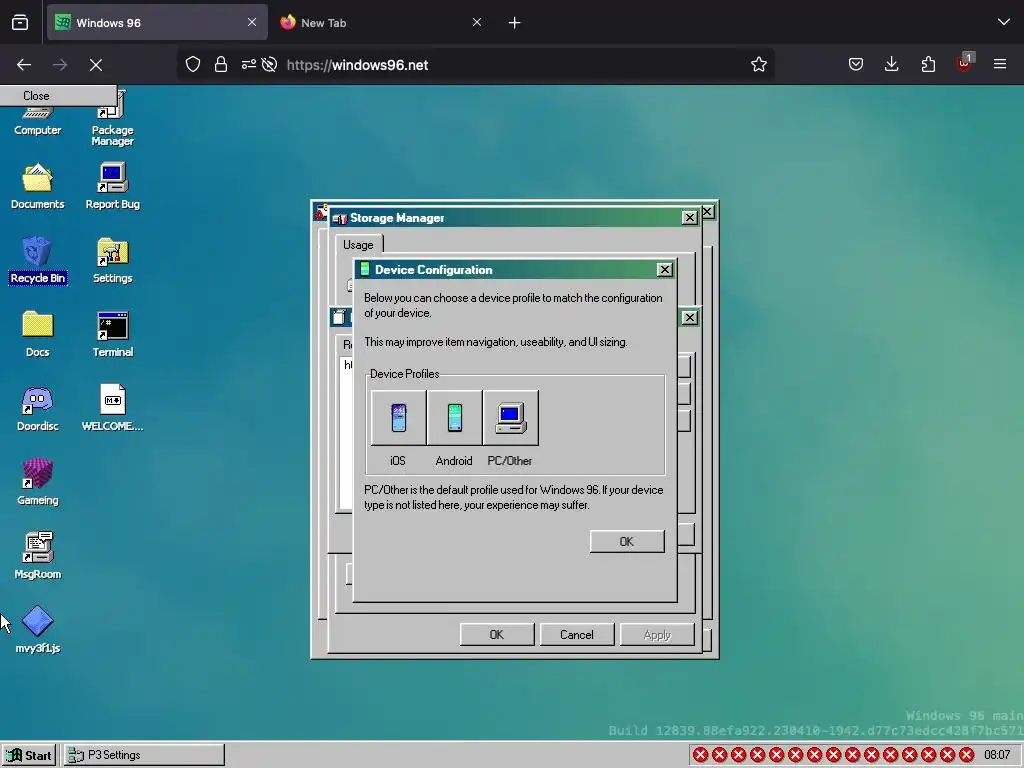
Task: Show site security lock information
Action: click(x=221, y=65)
